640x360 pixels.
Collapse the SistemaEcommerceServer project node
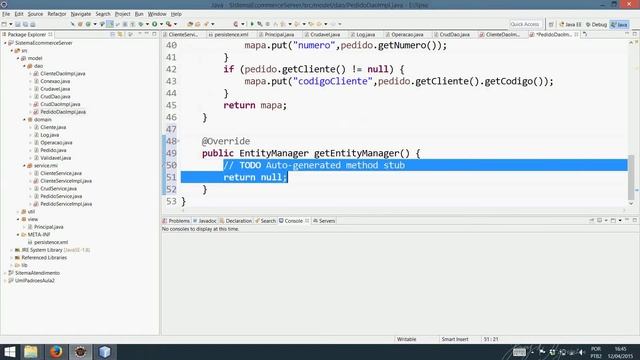[x=5, y=43]
